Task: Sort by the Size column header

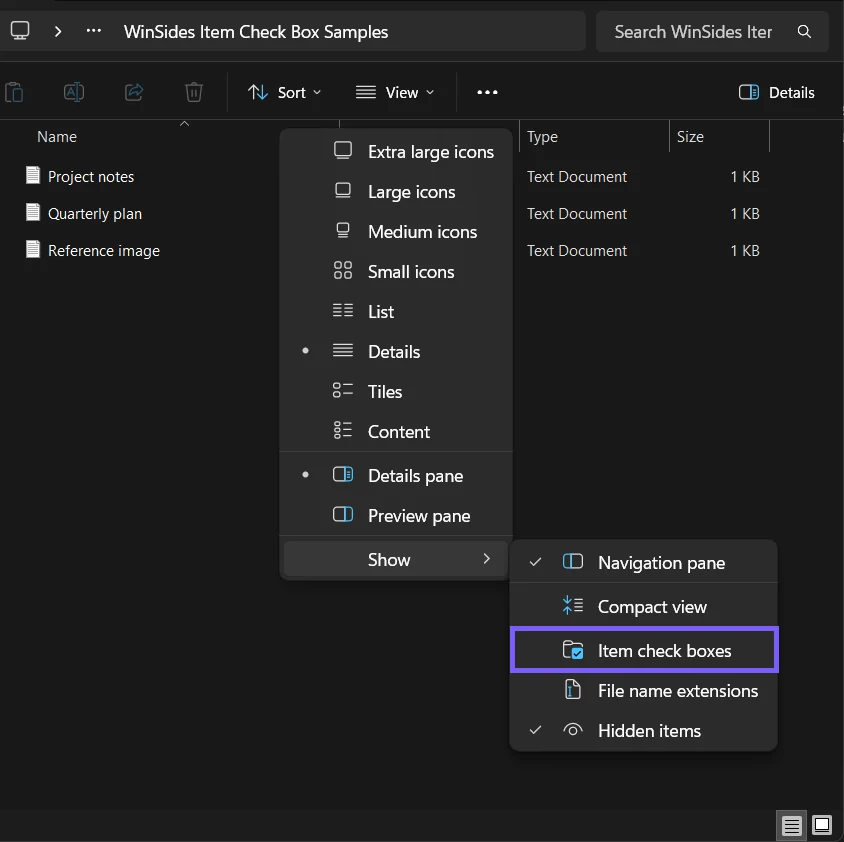Action: [690, 137]
